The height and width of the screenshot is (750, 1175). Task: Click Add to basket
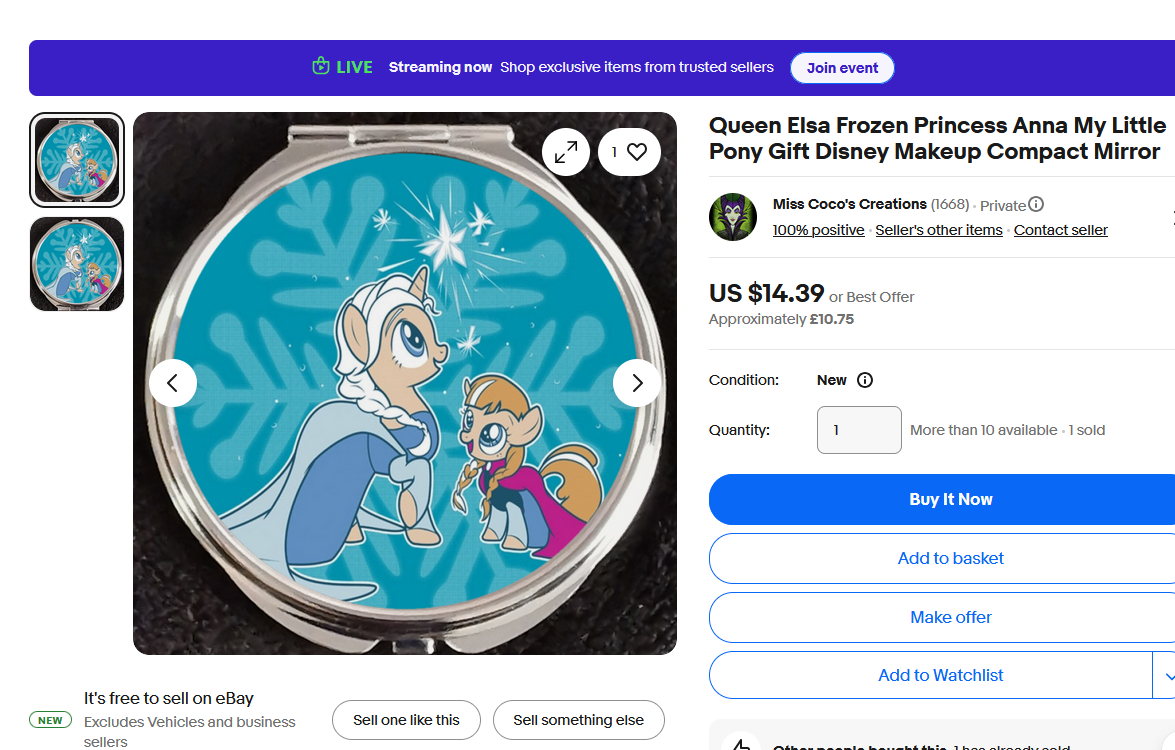pos(950,558)
